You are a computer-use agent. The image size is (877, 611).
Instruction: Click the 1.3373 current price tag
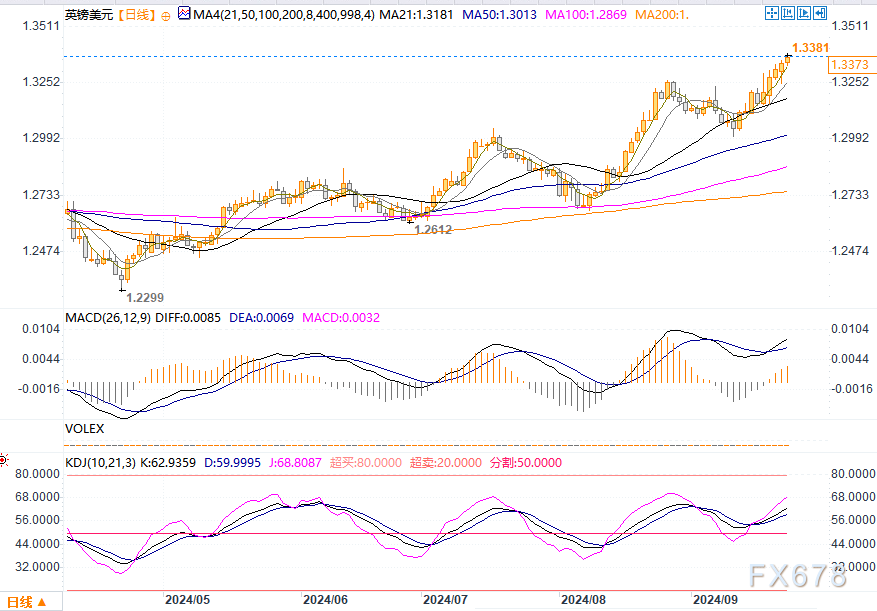pyautogui.click(x=849, y=64)
